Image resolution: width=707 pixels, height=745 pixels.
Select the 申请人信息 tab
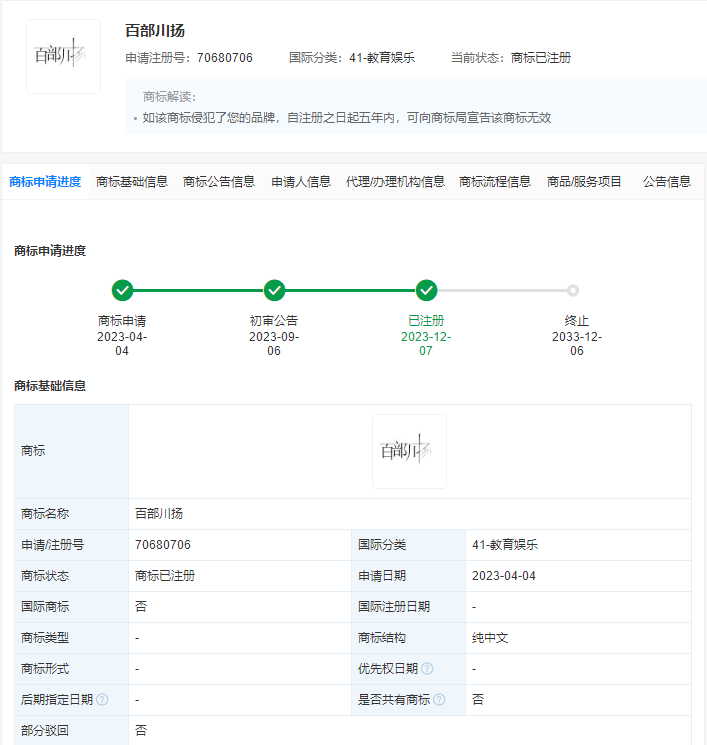(x=301, y=181)
